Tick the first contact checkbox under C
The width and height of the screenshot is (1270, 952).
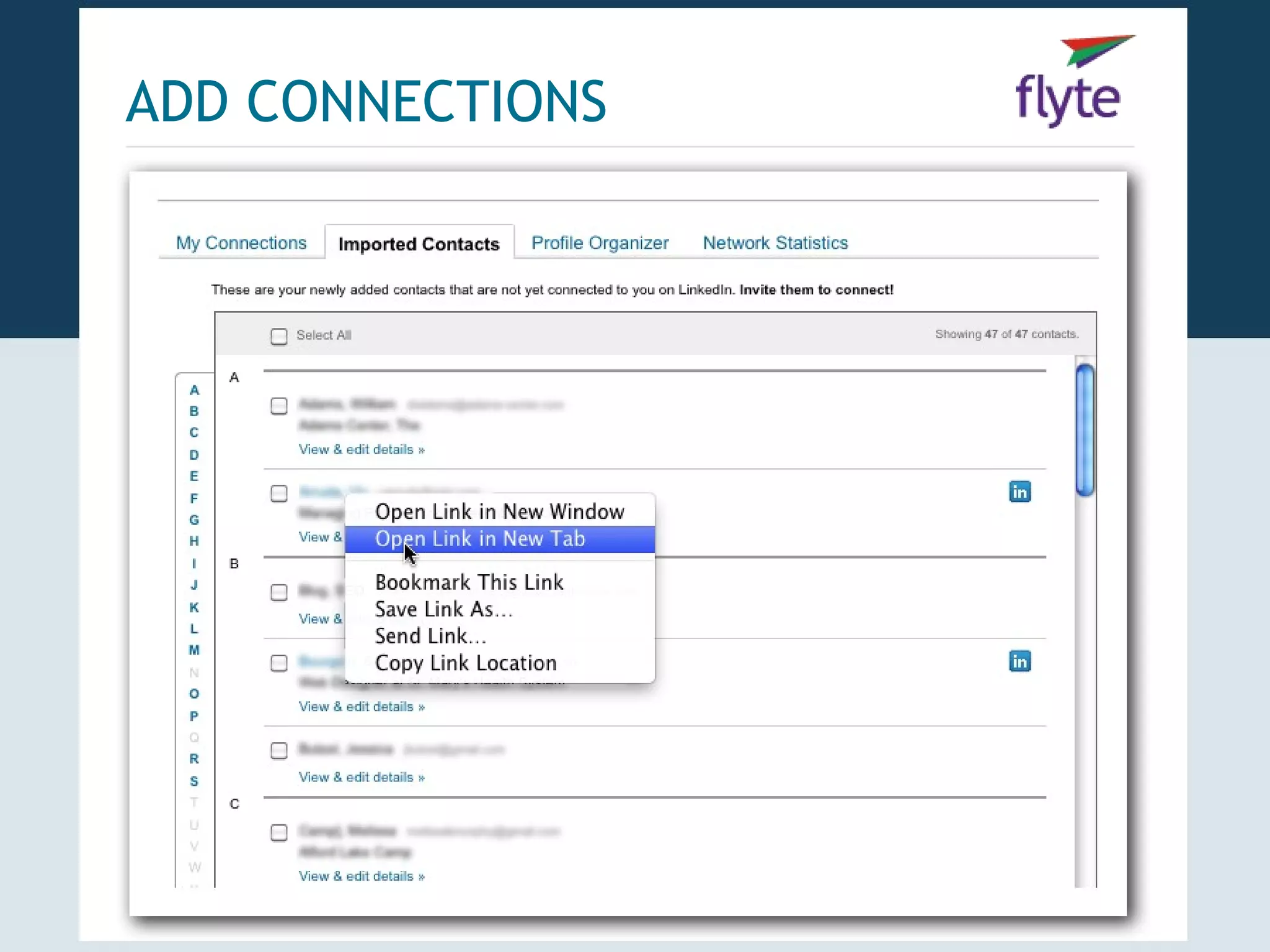point(279,832)
